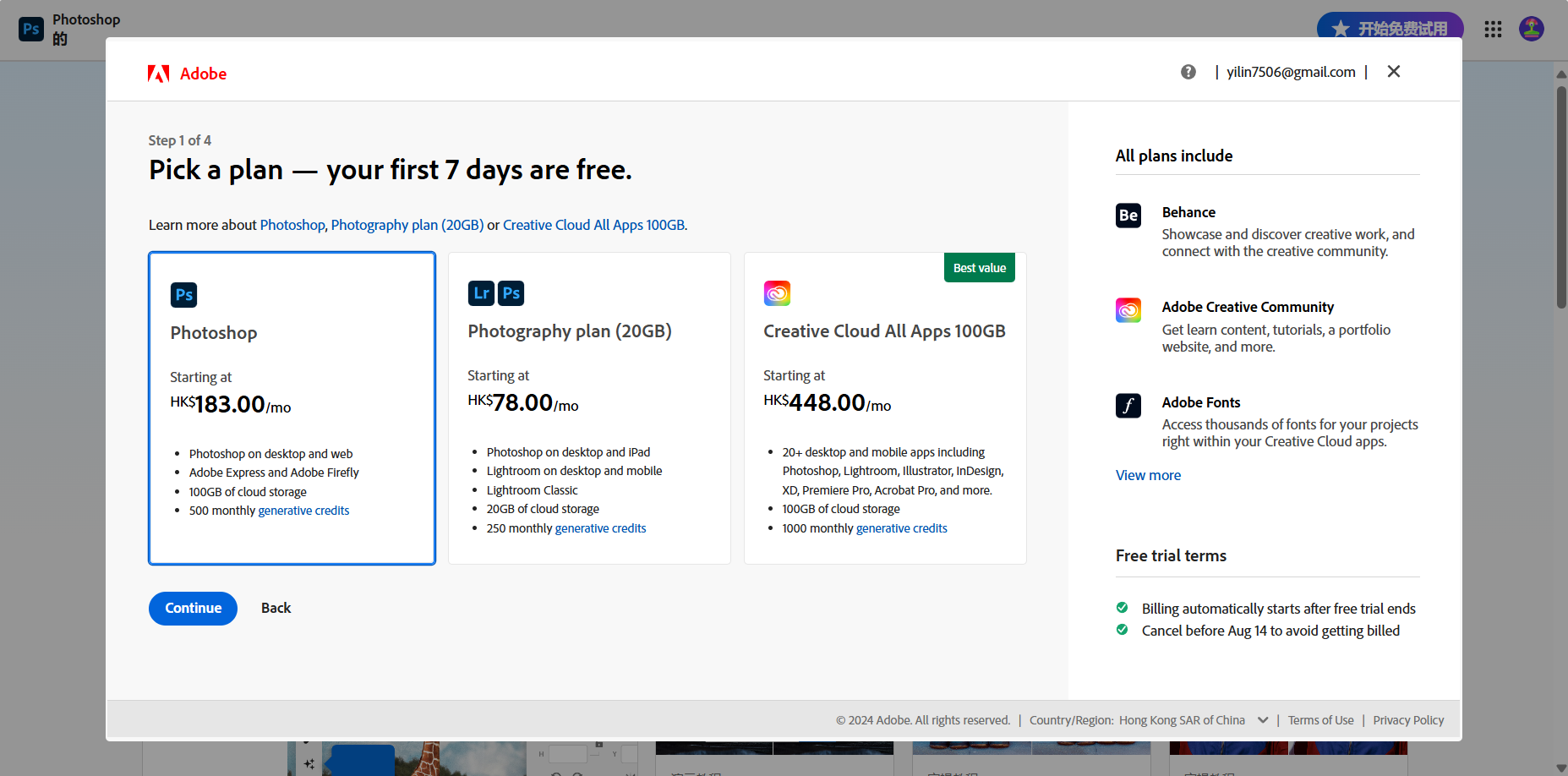This screenshot has height=776, width=1568.
Task: Open the Photography plan (20GB) learn more link
Action: pos(407,225)
